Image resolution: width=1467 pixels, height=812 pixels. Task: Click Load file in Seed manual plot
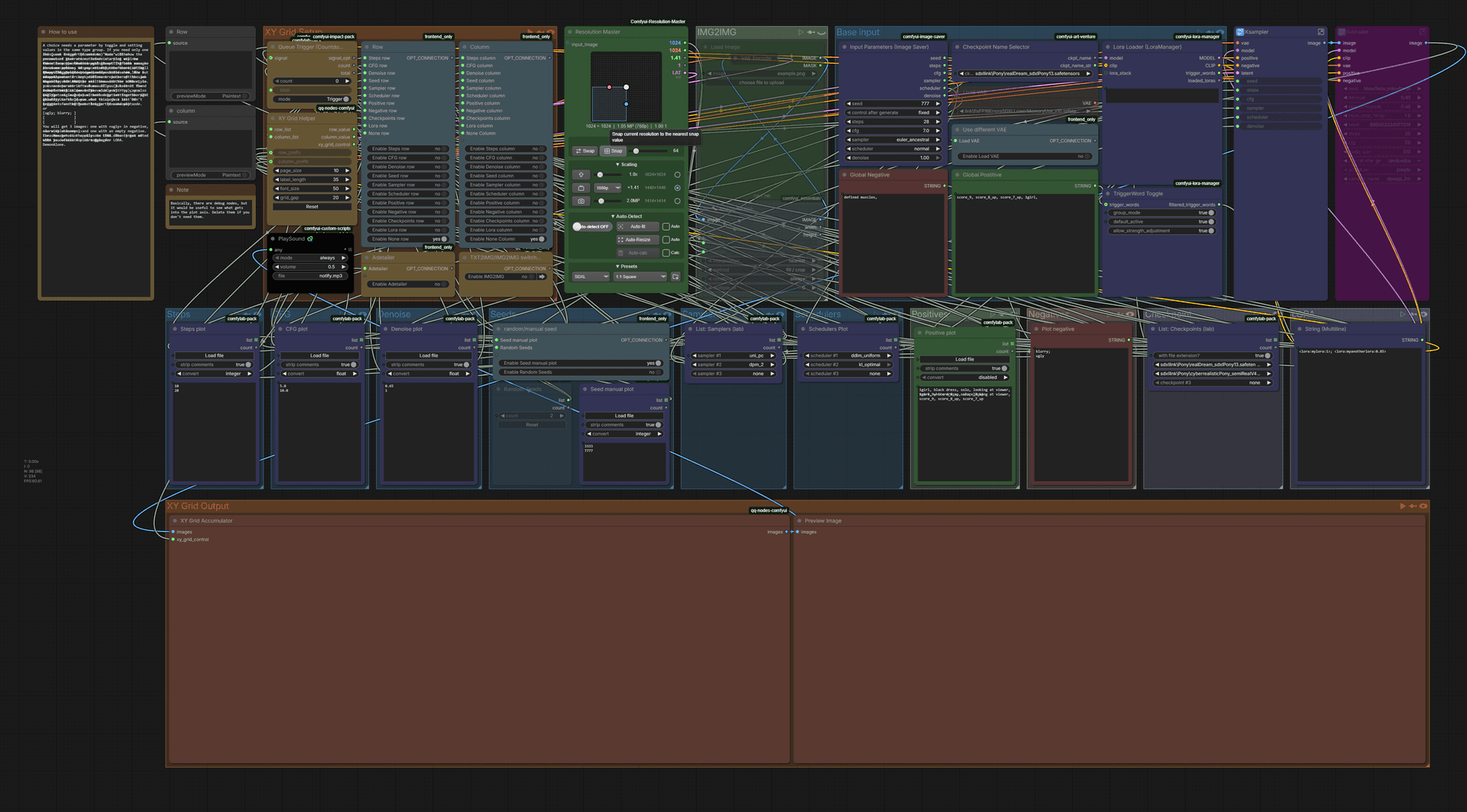click(x=624, y=416)
